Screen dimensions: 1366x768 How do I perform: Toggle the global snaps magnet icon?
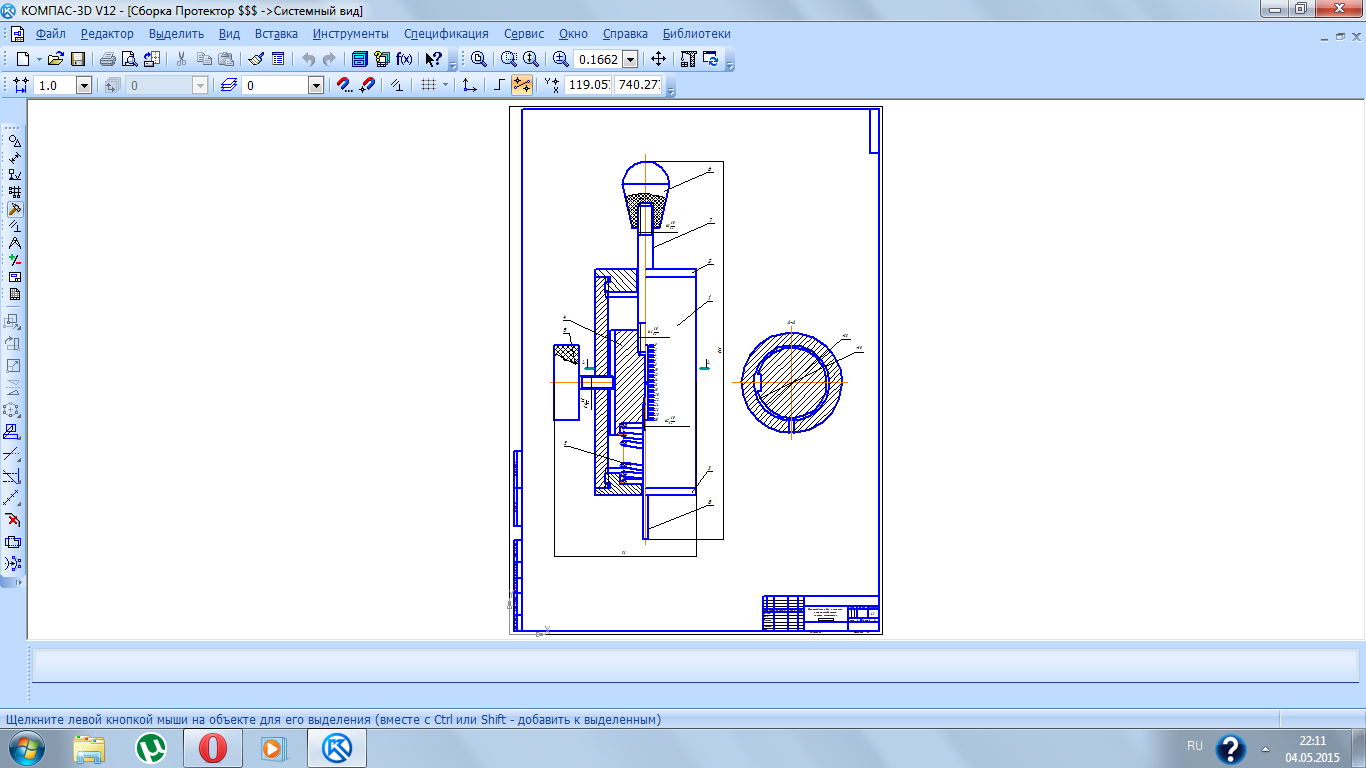pyautogui.click(x=344, y=86)
